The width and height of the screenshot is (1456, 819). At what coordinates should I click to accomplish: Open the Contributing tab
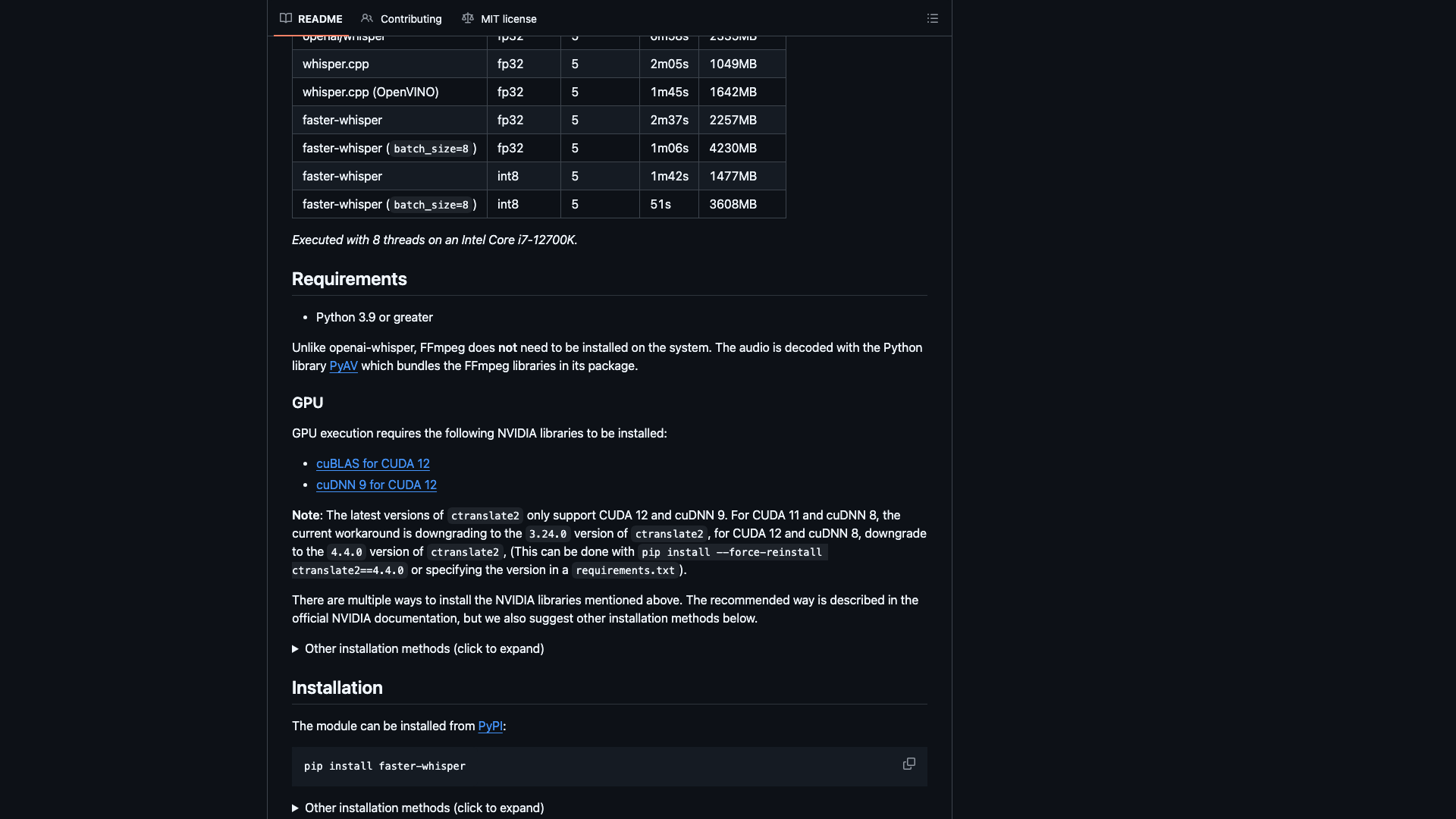401,18
